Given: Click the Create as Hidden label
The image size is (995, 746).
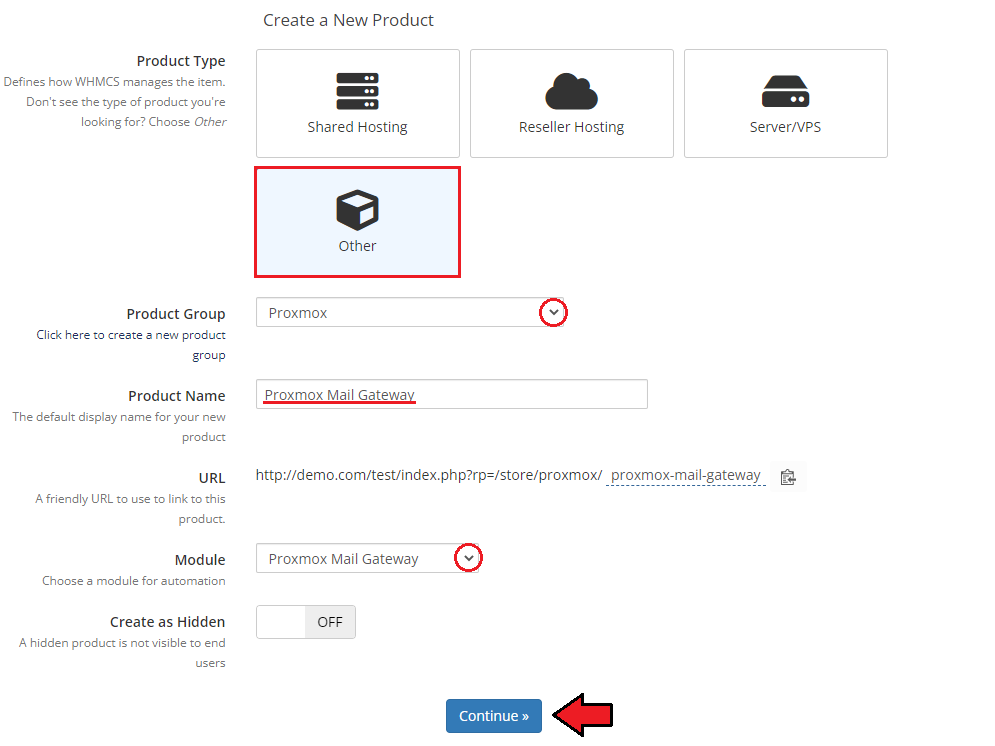Looking at the screenshot, I should click(168, 622).
